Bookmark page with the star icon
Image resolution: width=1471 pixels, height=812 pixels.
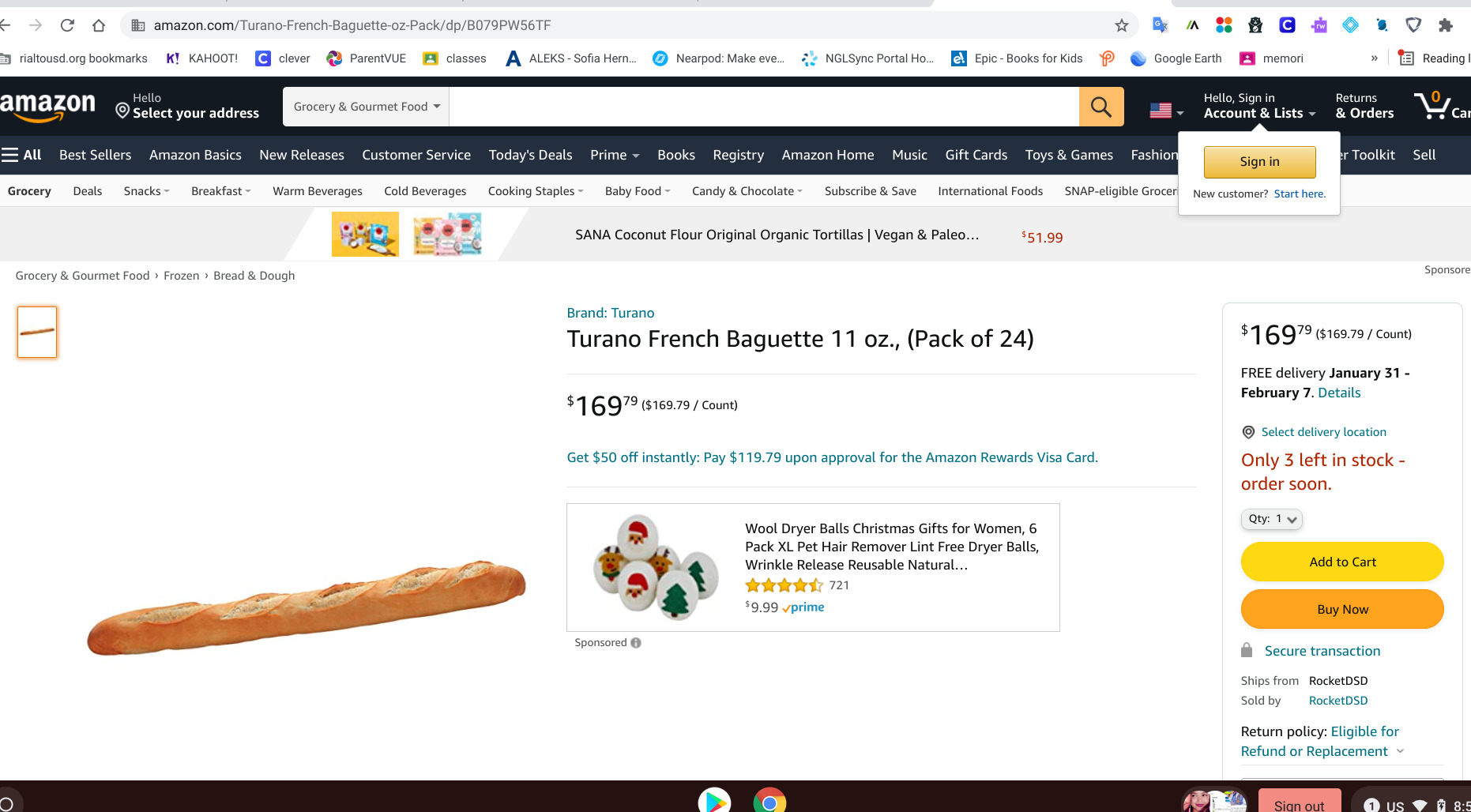pos(1121,25)
